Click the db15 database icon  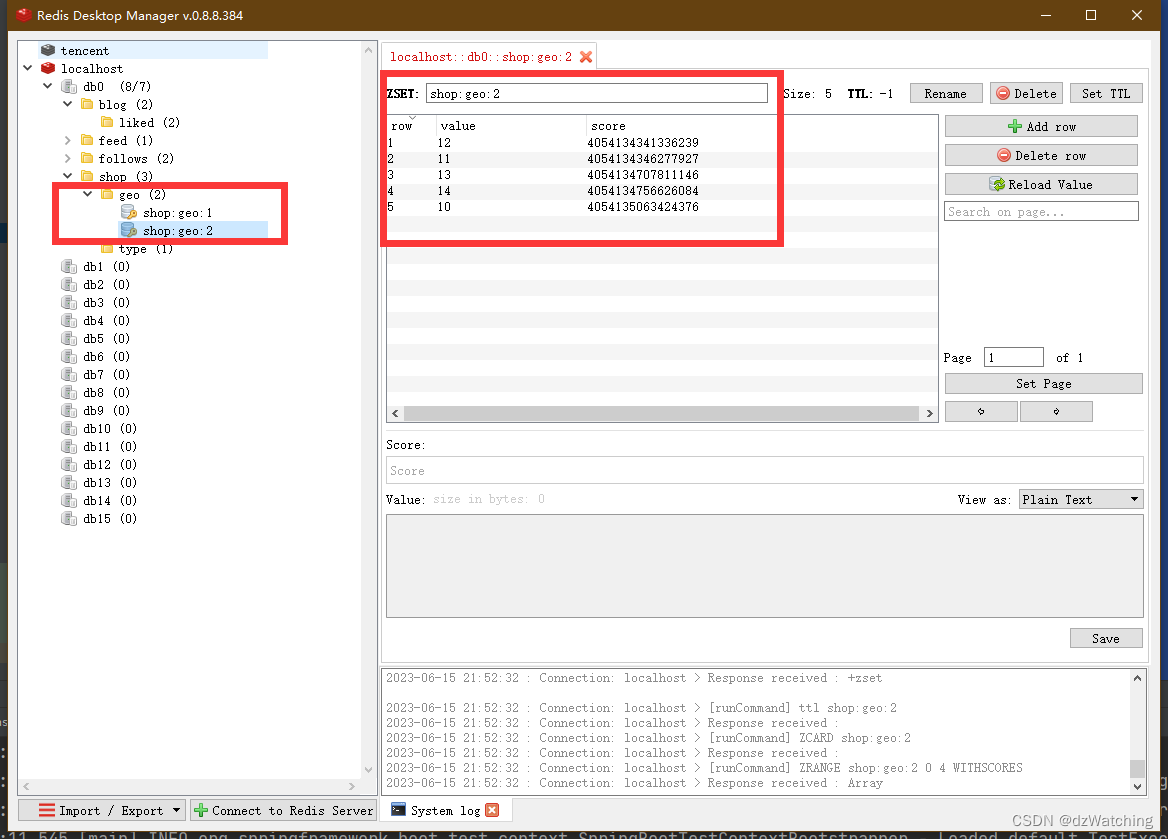(x=69, y=519)
